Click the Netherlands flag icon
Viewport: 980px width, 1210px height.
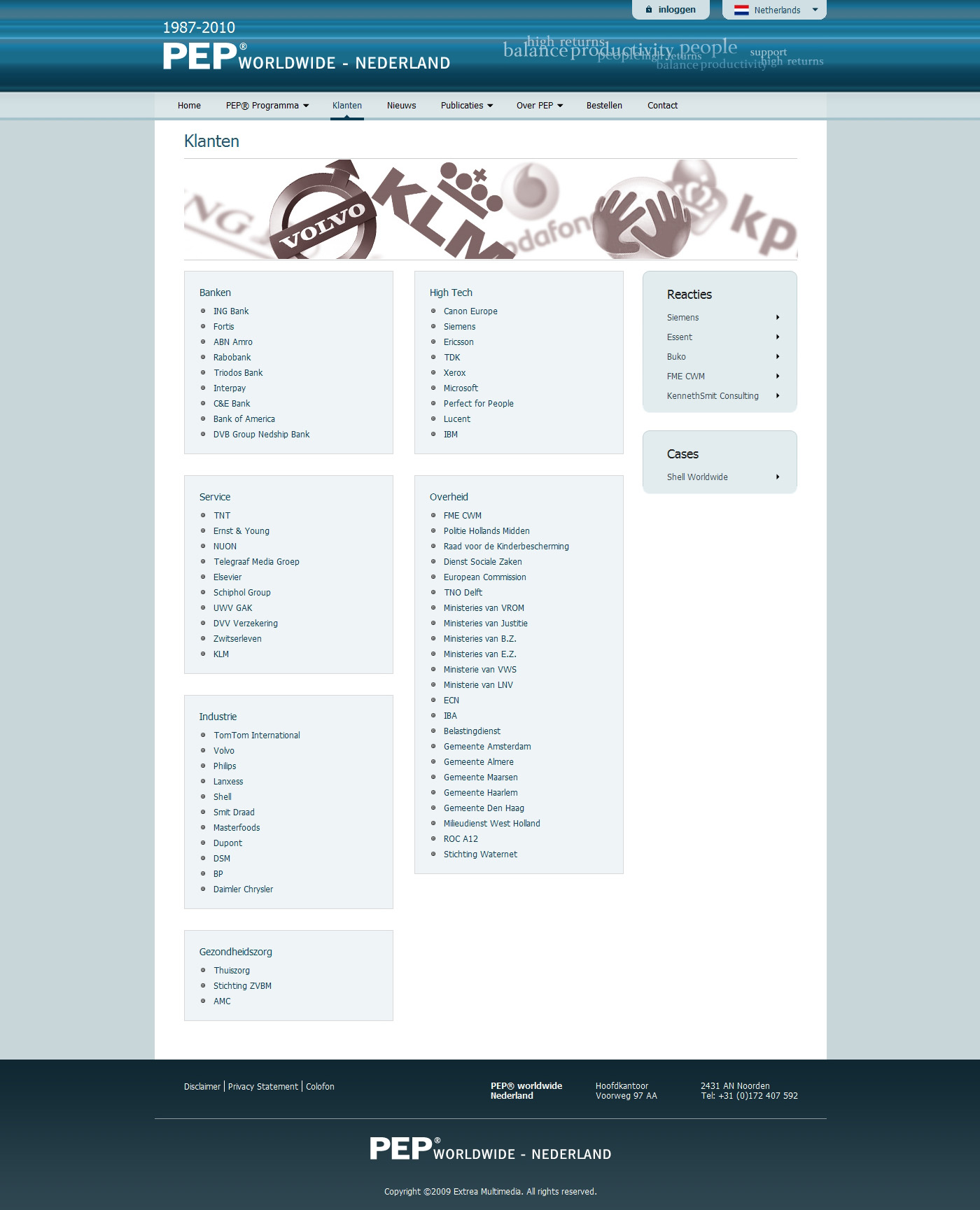click(x=741, y=10)
